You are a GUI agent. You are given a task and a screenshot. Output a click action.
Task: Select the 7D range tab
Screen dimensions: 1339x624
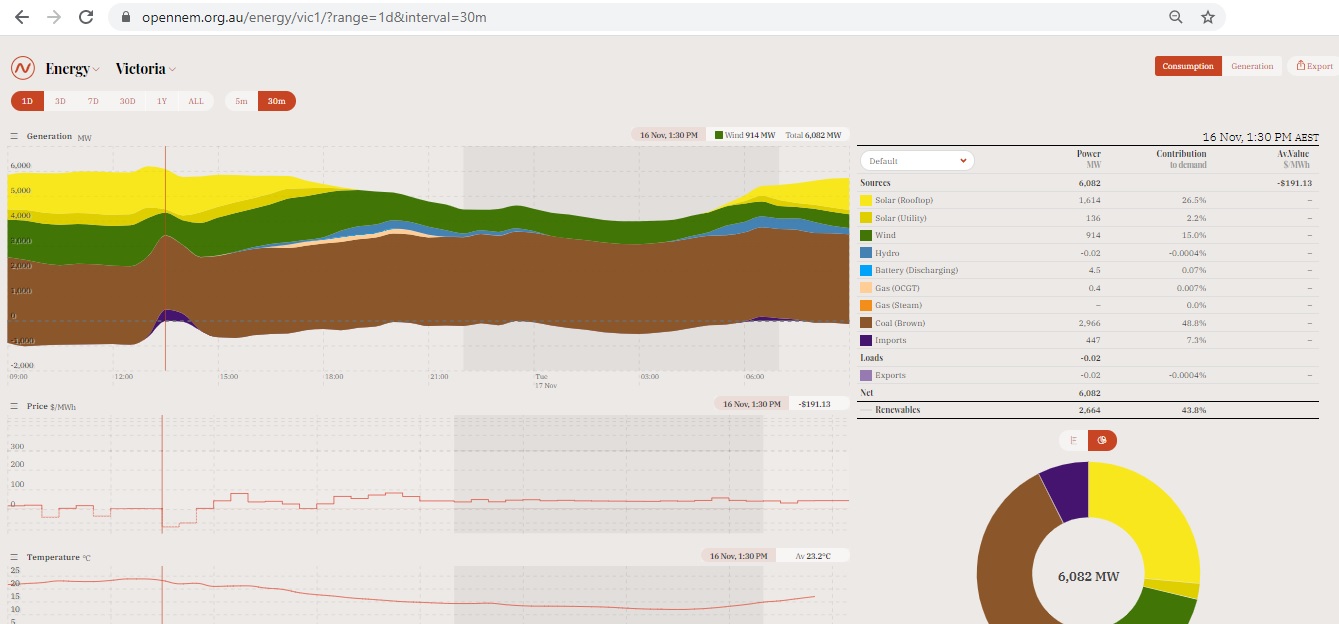pos(93,101)
